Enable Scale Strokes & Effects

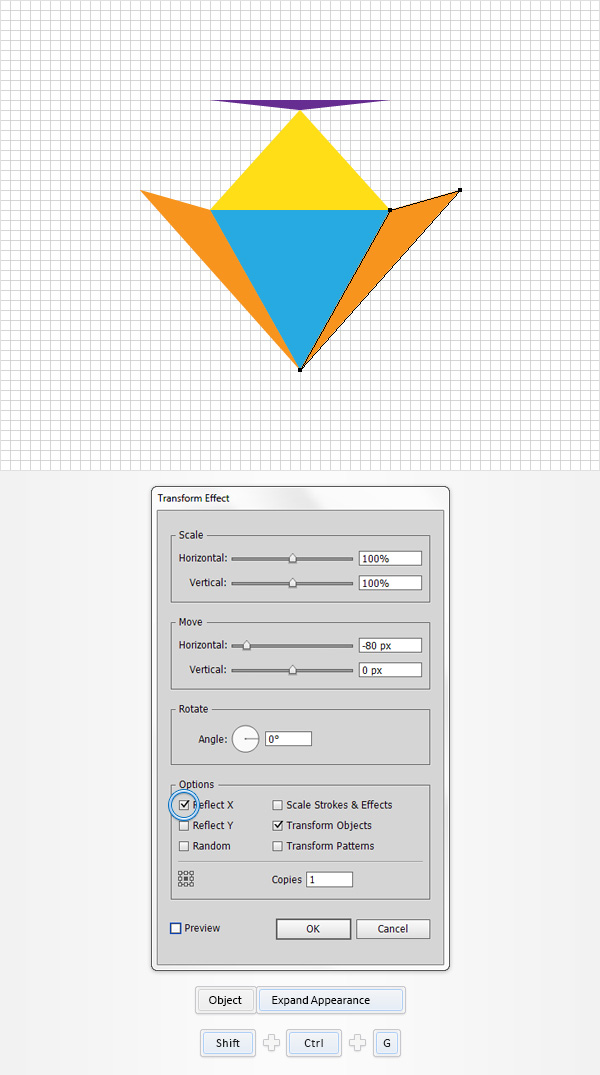click(278, 805)
